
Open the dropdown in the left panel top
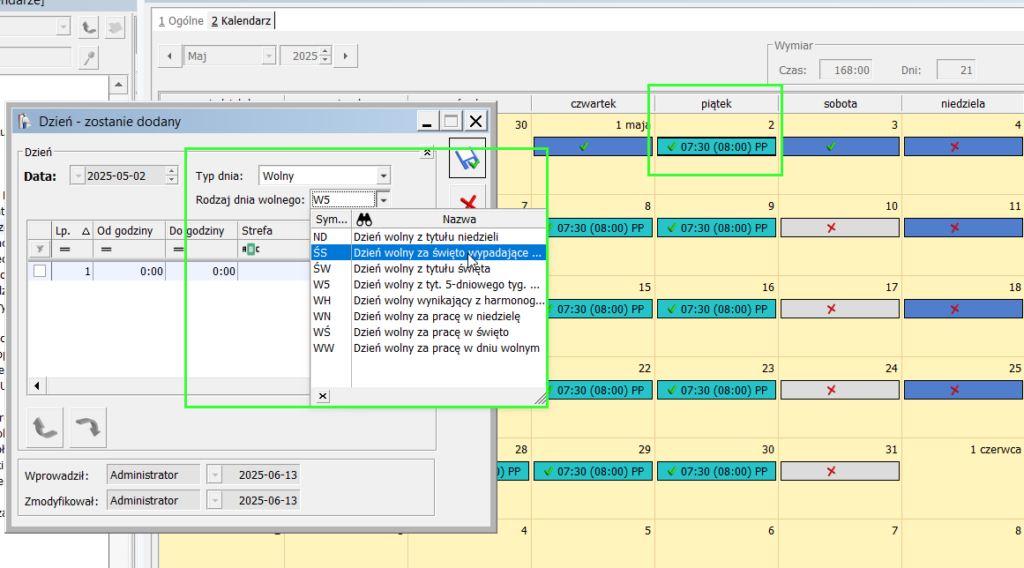pyautogui.click(x=63, y=27)
